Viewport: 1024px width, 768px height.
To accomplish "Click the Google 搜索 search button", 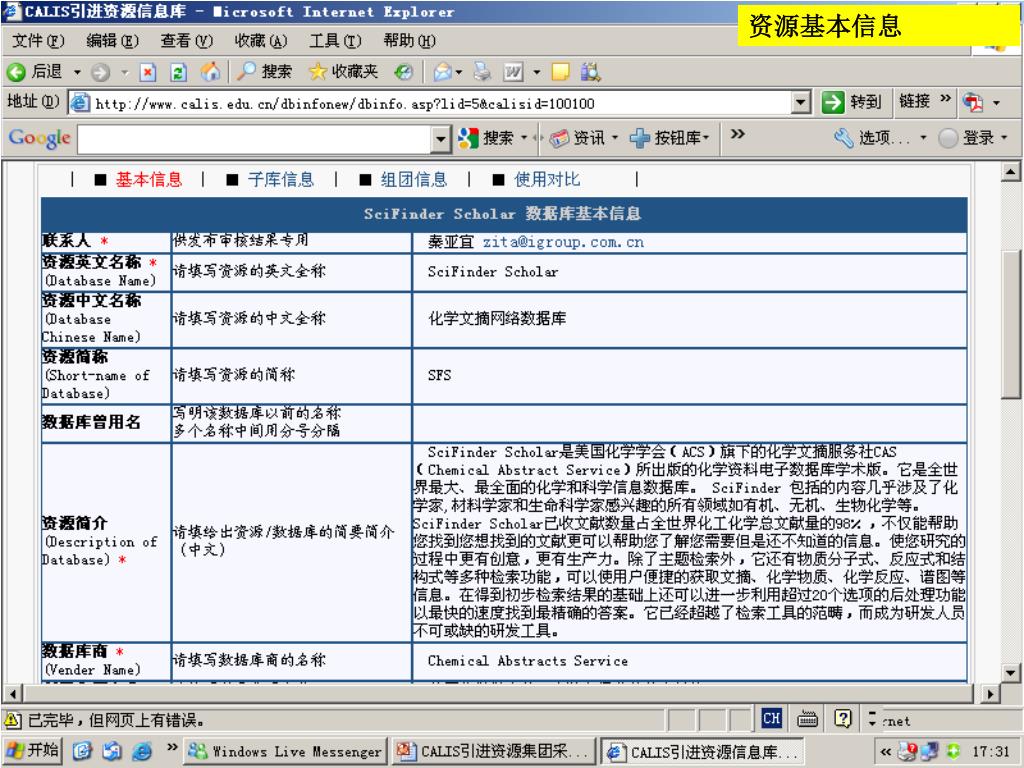I will point(486,138).
